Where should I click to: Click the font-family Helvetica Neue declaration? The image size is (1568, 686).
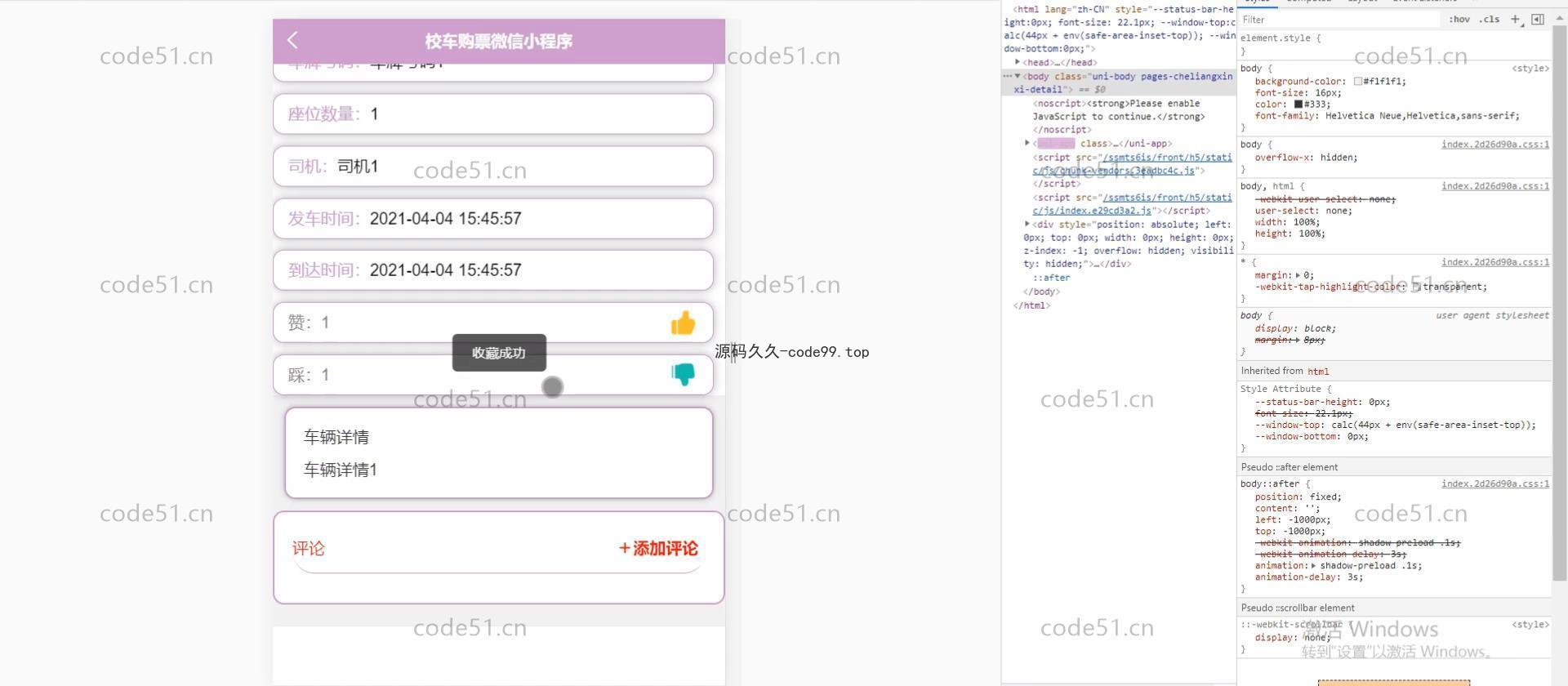click(1387, 116)
